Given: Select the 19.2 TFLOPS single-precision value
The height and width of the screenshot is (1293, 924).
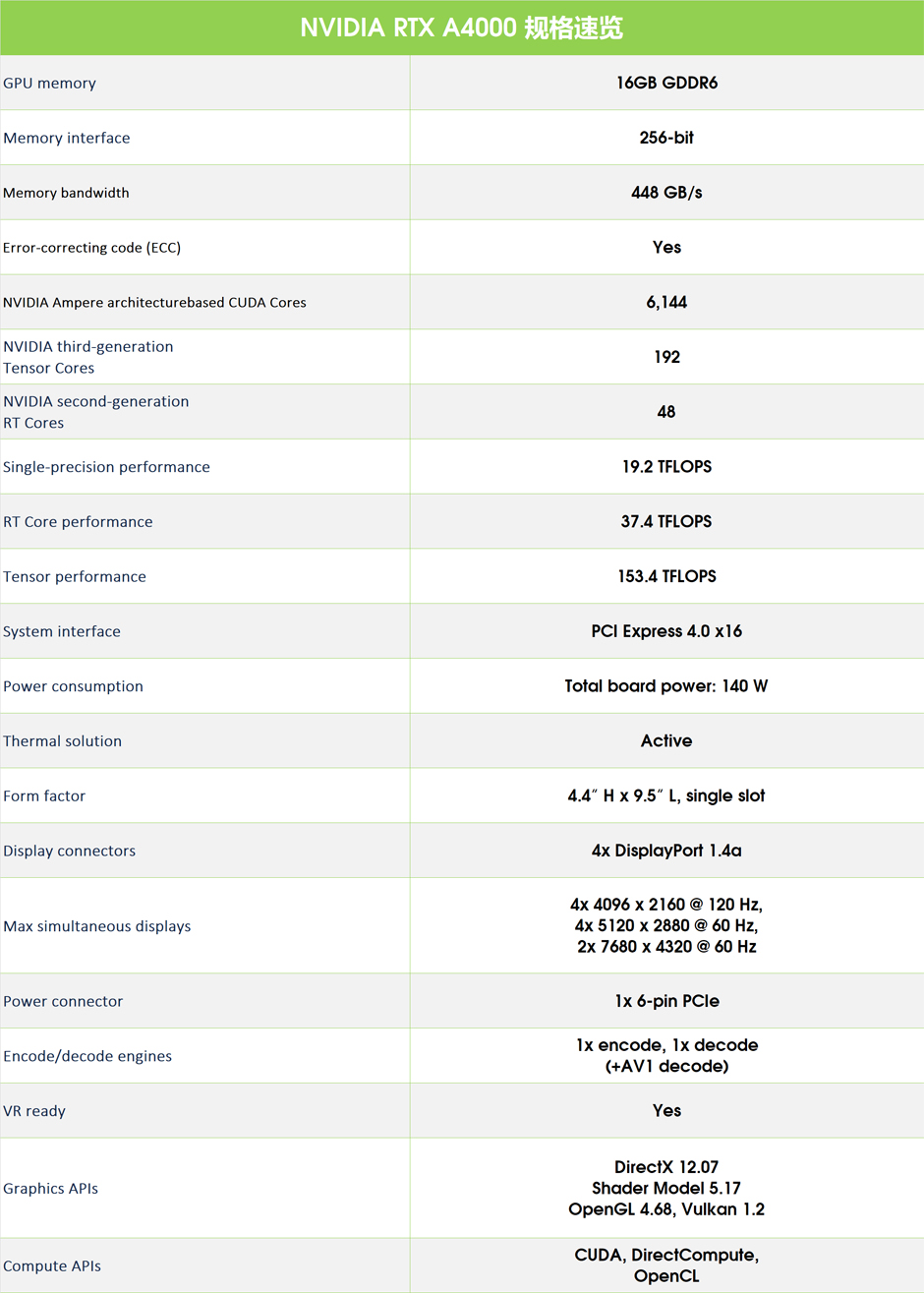Looking at the screenshot, I should pos(666,467).
